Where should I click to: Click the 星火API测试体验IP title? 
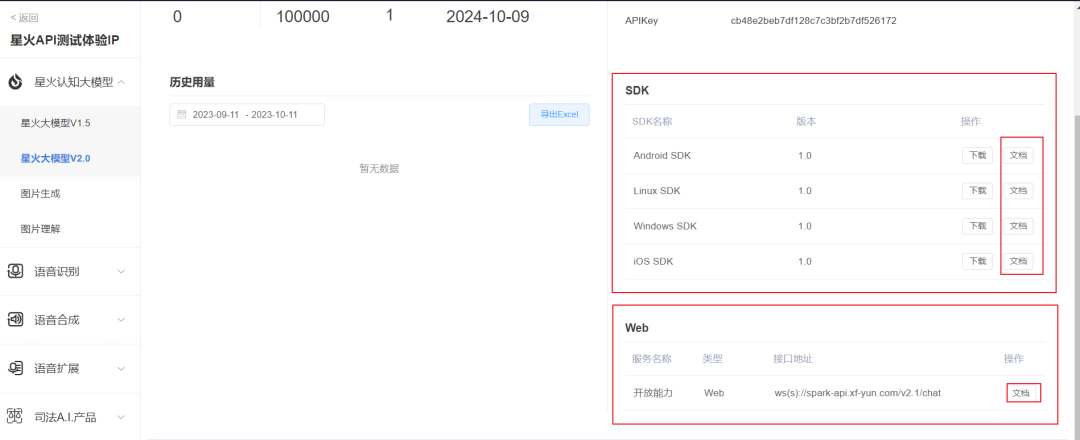[65, 39]
